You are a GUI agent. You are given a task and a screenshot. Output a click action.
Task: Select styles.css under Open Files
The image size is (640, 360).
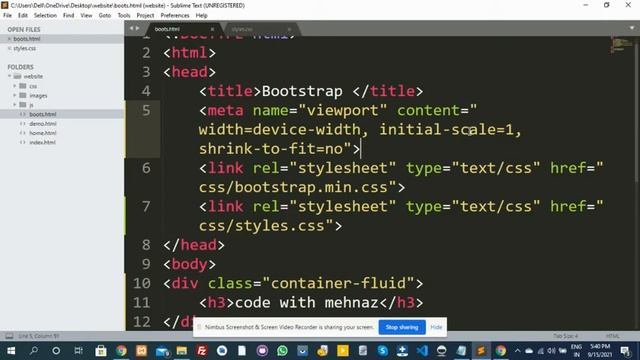(24, 48)
